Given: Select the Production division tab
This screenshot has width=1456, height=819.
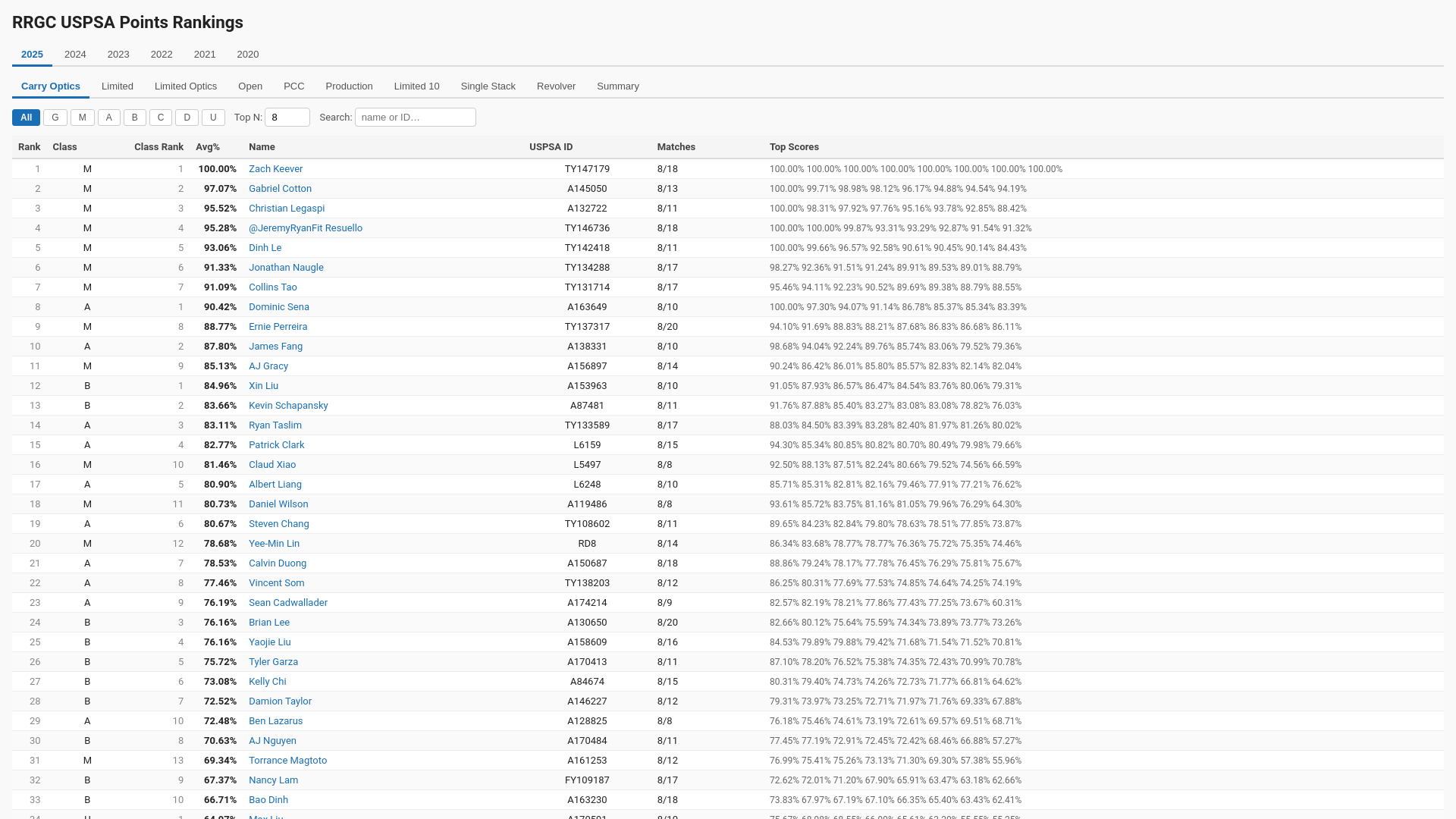Looking at the screenshot, I should 349,86.
